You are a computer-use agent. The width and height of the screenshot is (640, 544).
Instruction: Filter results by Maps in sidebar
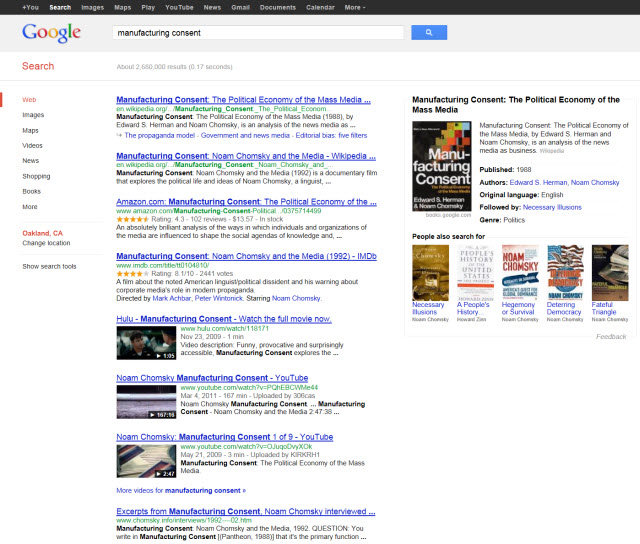coord(30,131)
